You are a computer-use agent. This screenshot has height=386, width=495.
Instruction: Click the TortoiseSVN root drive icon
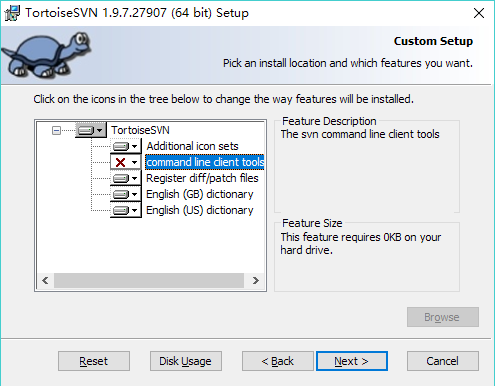tap(86, 130)
